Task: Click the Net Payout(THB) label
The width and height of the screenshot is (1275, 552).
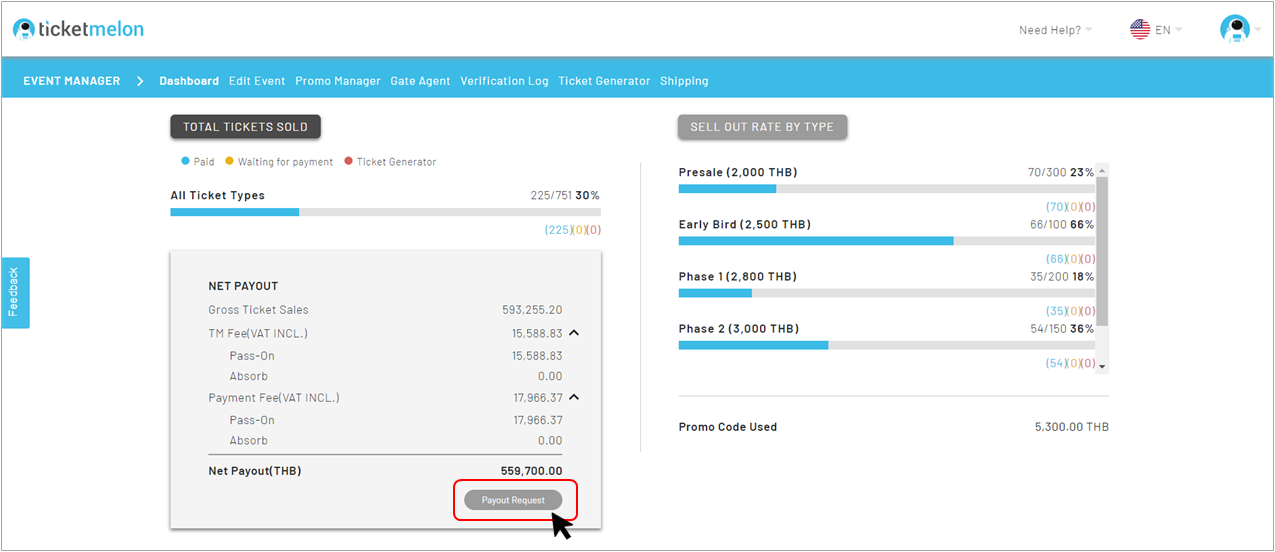Action: point(255,471)
